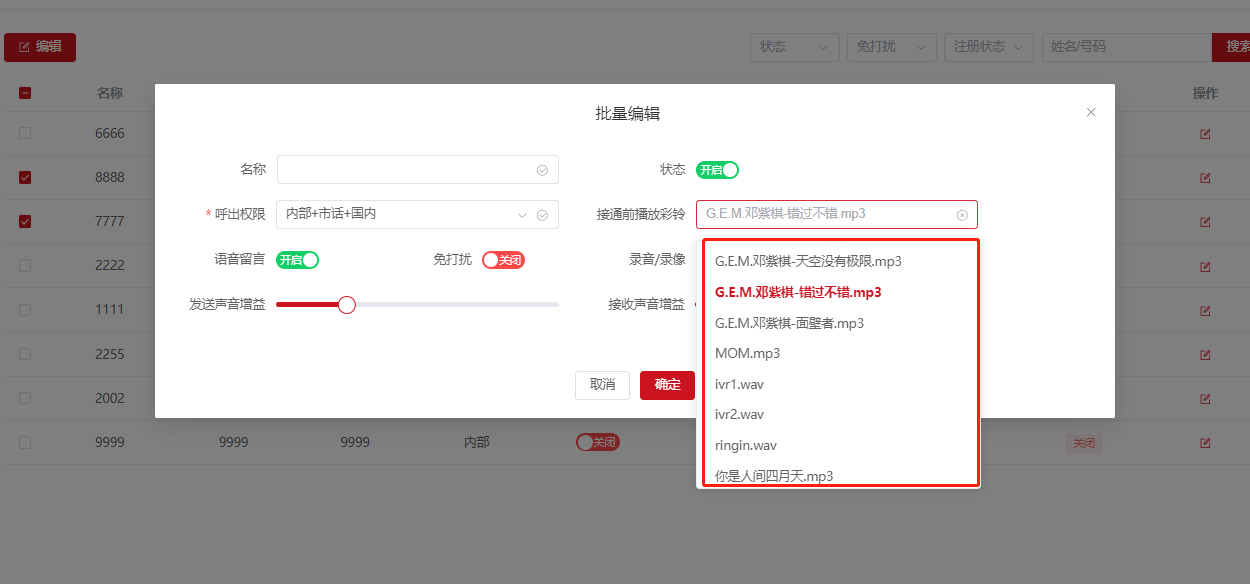Close the batch edit dialog

(x=1091, y=113)
